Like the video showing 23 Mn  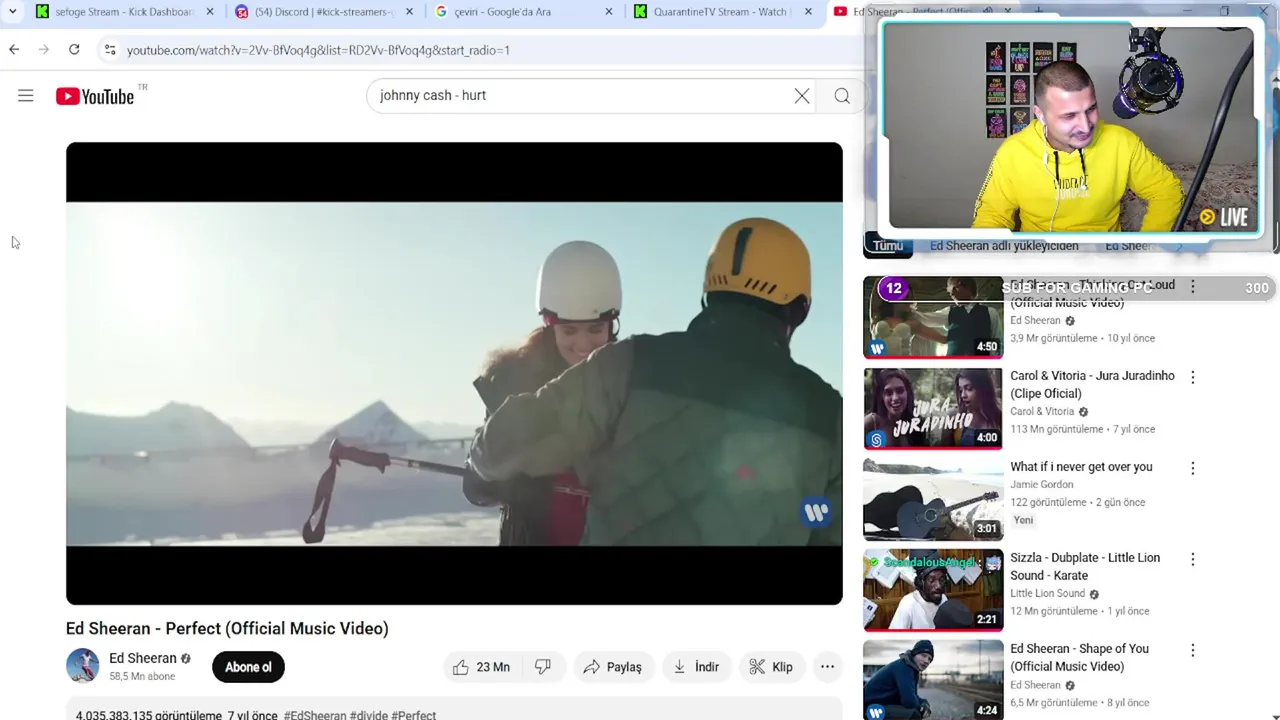click(481, 667)
